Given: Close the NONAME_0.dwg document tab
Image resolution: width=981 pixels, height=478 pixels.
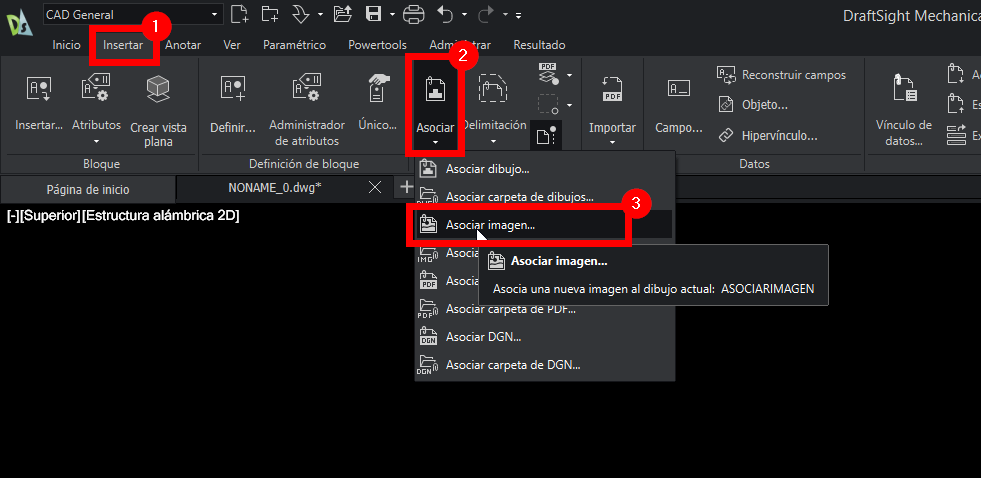Looking at the screenshot, I should click(375, 188).
